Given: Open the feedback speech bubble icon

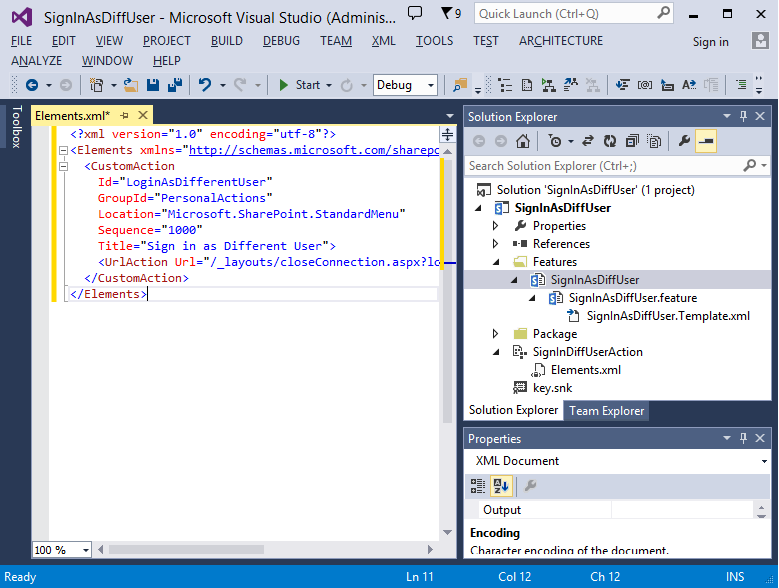Looking at the screenshot, I should 415,13.
